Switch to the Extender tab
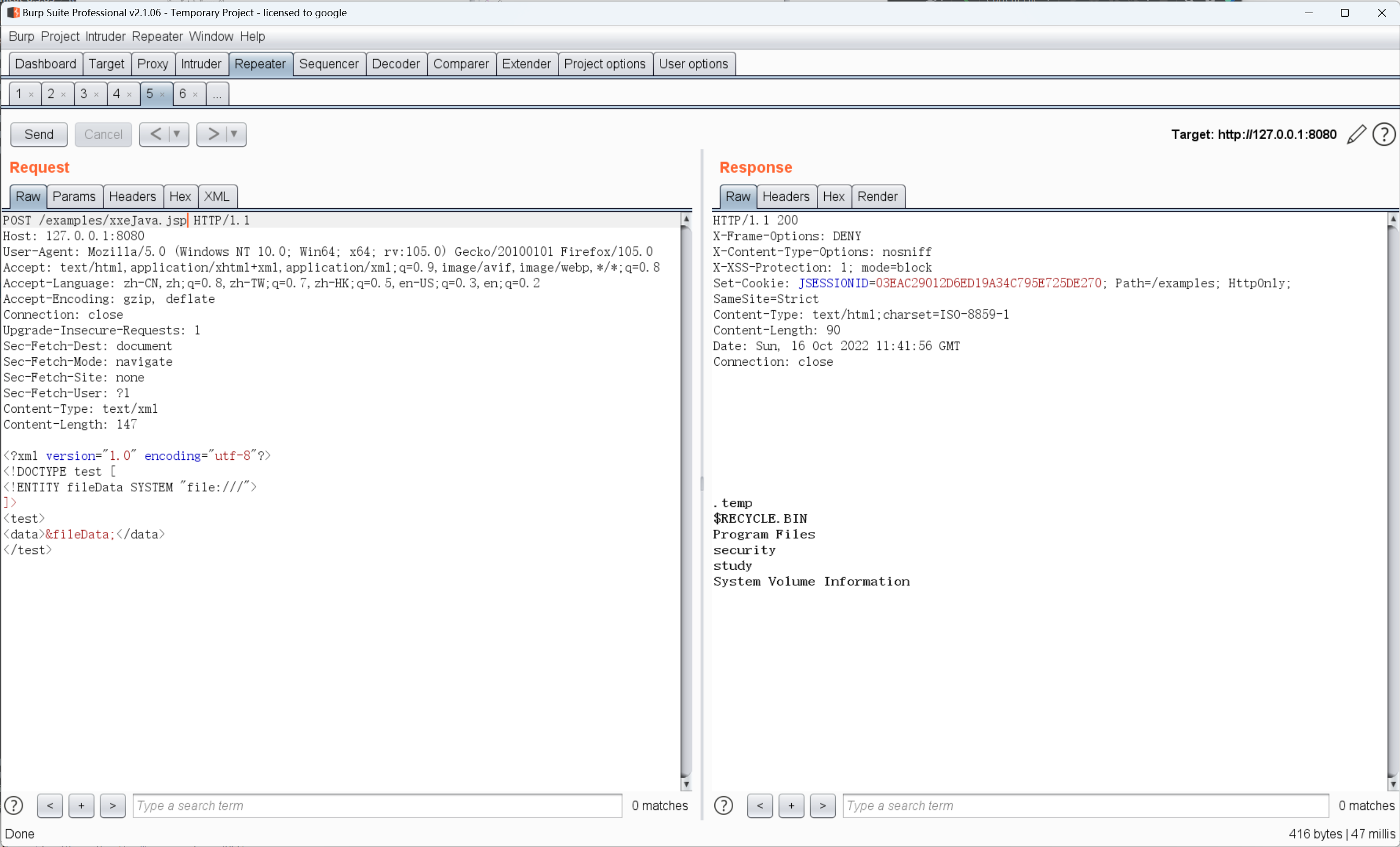This screenshot has height=847, width=1400. click(526, 64)
